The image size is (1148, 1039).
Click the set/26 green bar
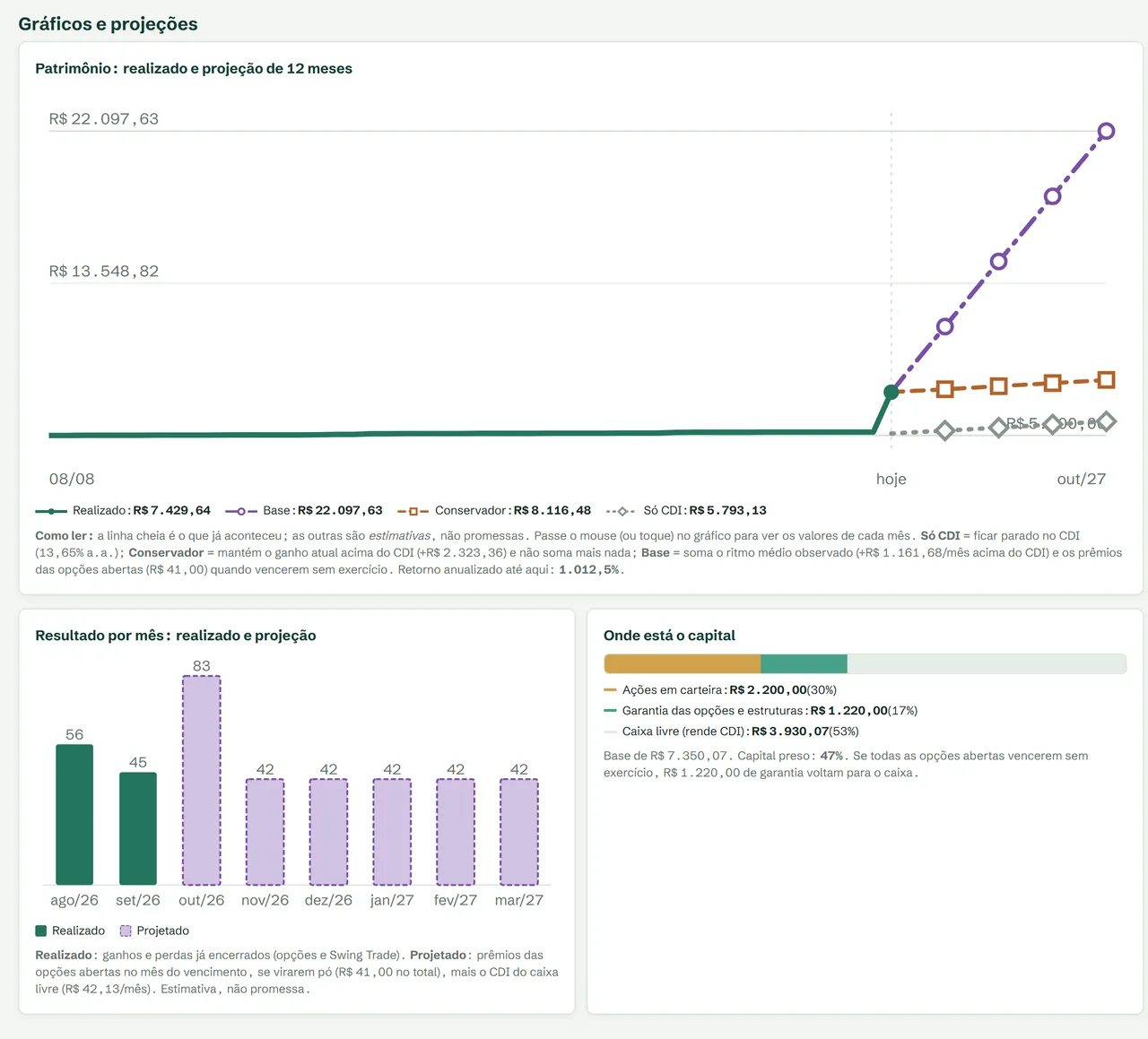(138, 828)
